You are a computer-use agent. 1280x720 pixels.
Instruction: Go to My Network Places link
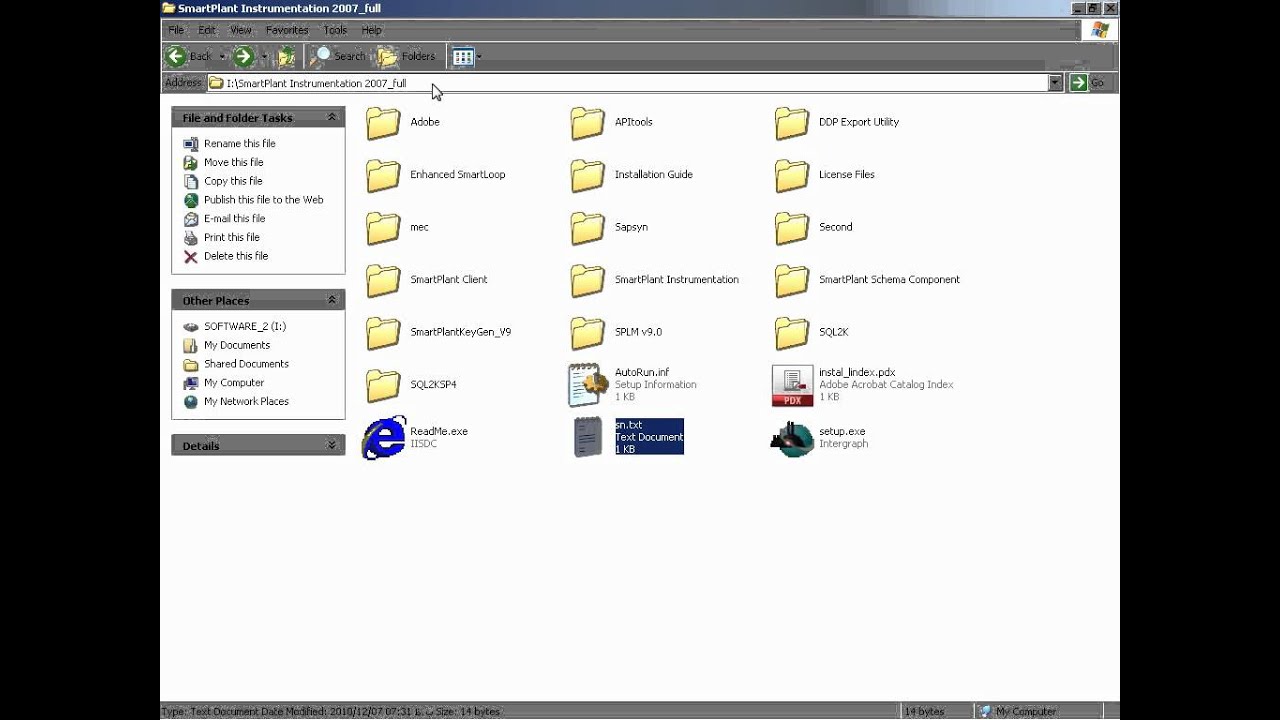click(x=246, y=402)
